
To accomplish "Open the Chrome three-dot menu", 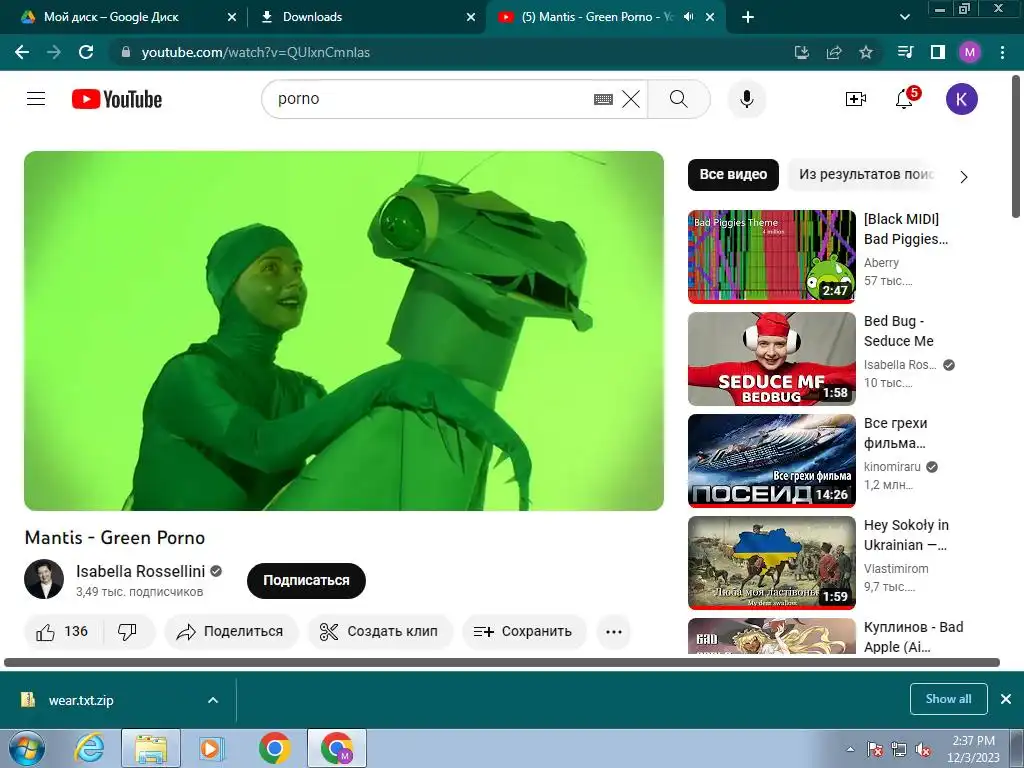I will (1002, 52).
